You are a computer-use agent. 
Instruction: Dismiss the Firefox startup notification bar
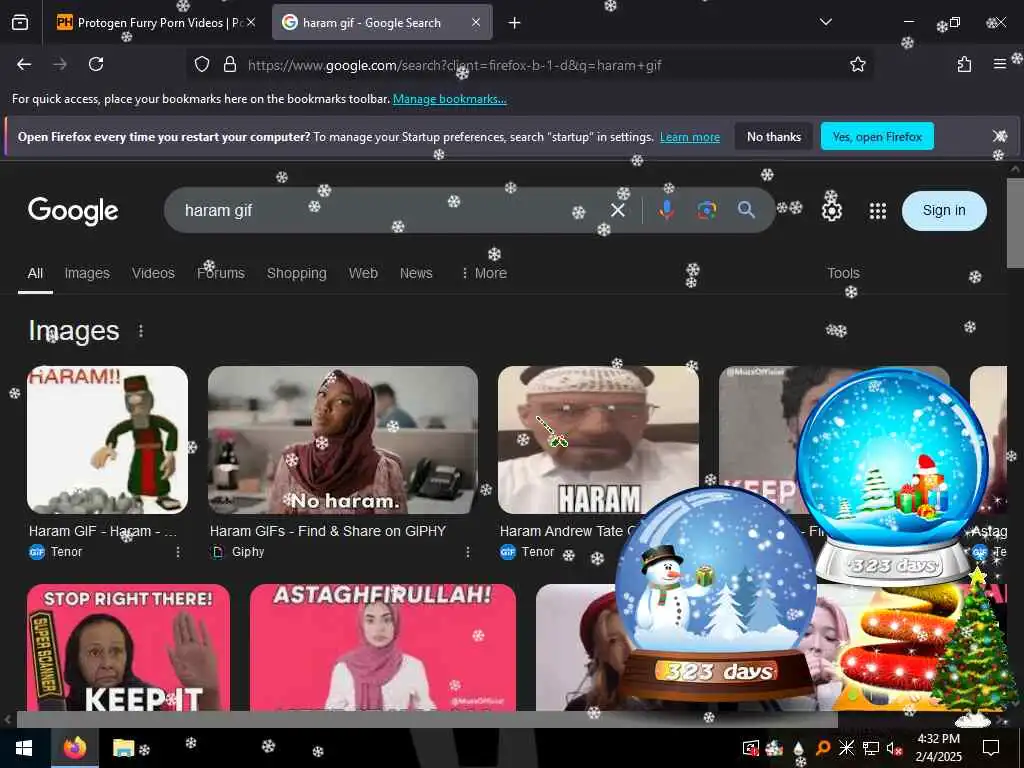[x=999, y=136]
